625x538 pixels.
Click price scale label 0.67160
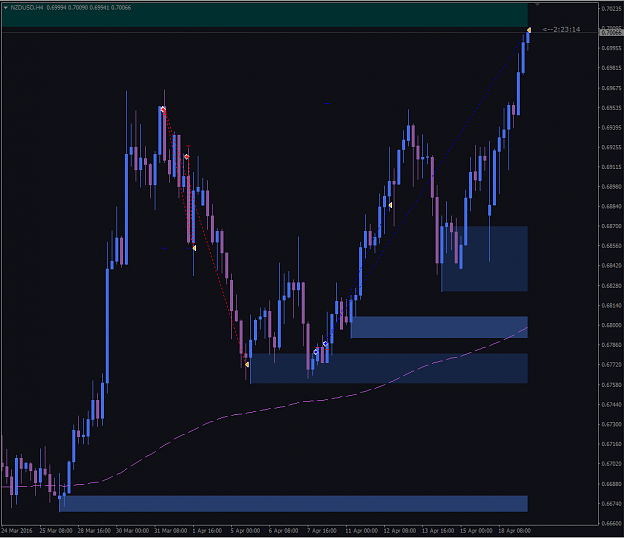coord(611,444)
